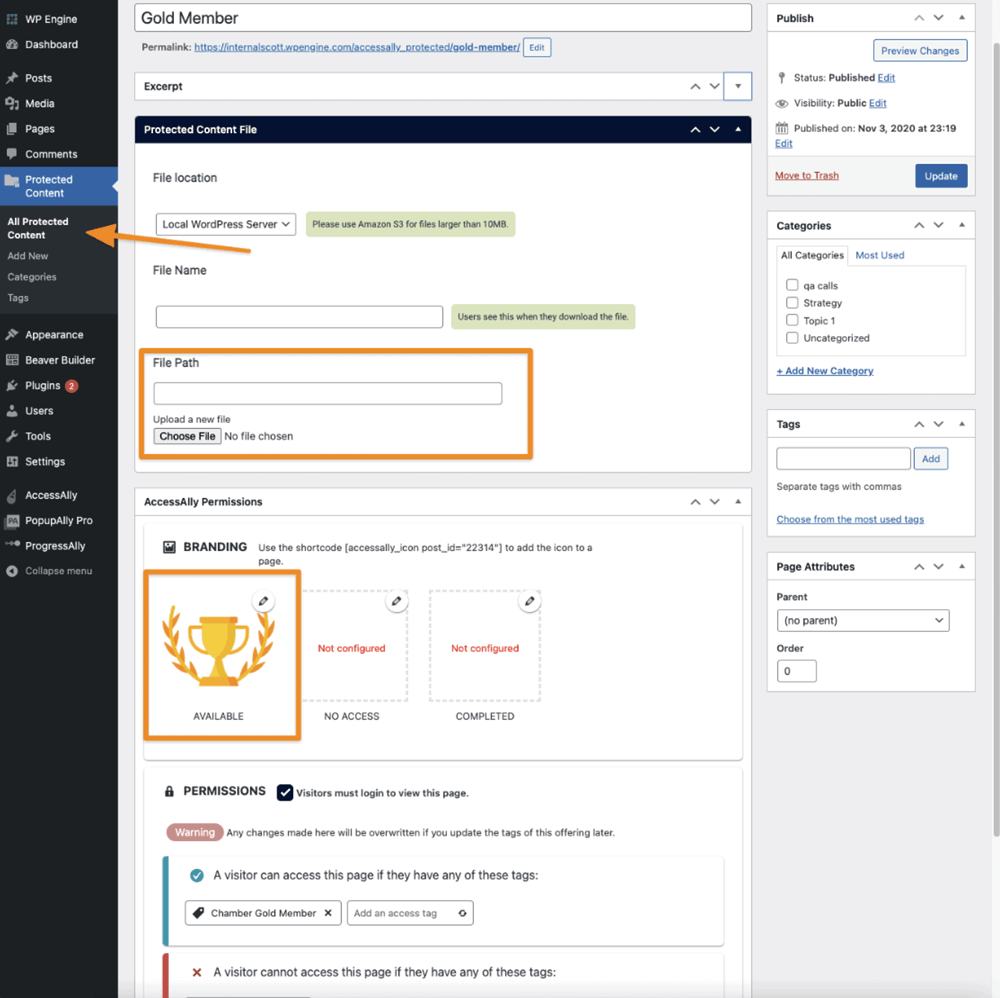This screenshot has height=998, width=1000.
Task: Open the Plugins section showing 2 updates
Action: click(x=44, y=385)
